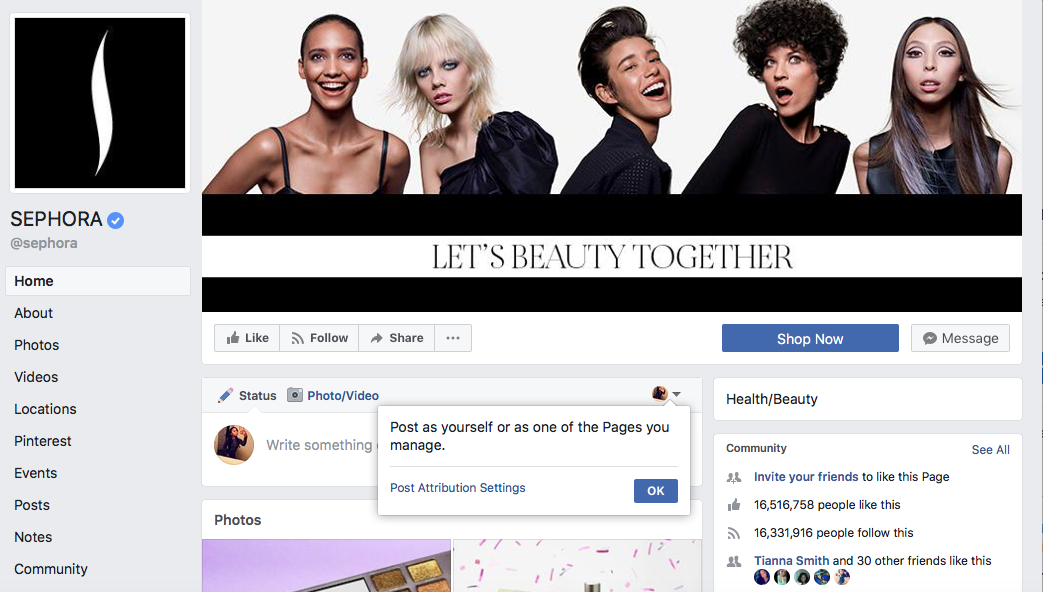The width and height of the screenshot is (1043, 592).
Task: Expand the Community section via See All
Action: tap(990, 449)
